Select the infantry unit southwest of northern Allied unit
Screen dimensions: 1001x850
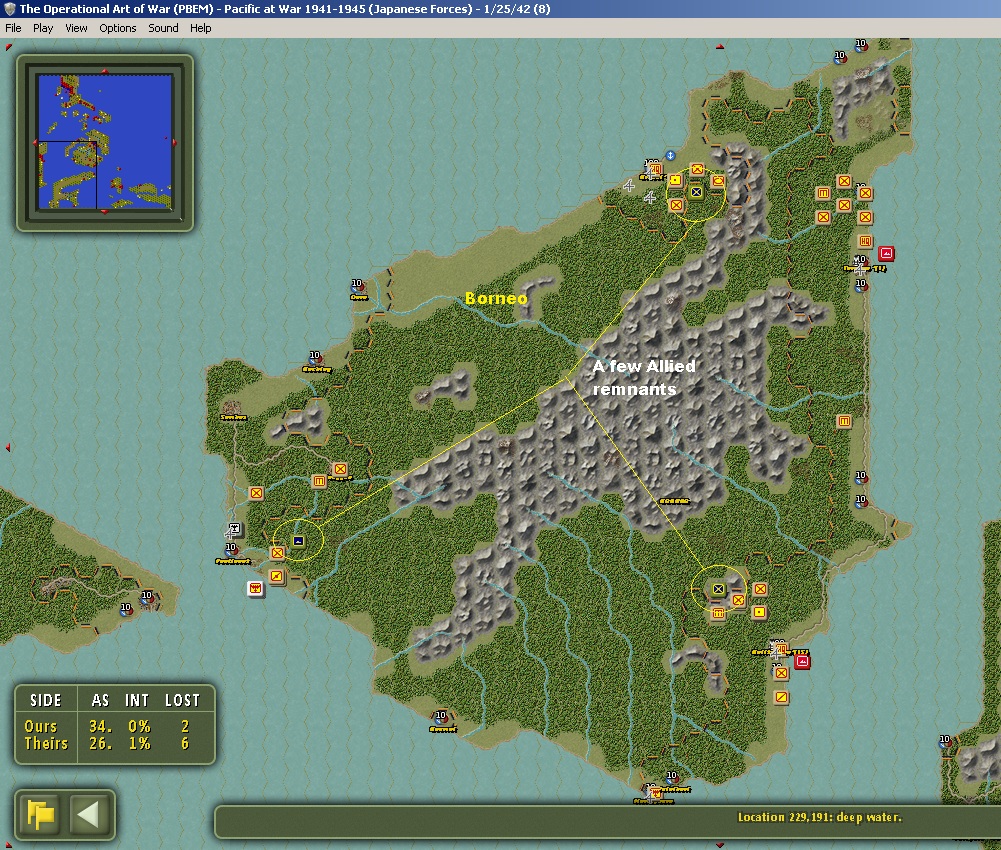676,205
